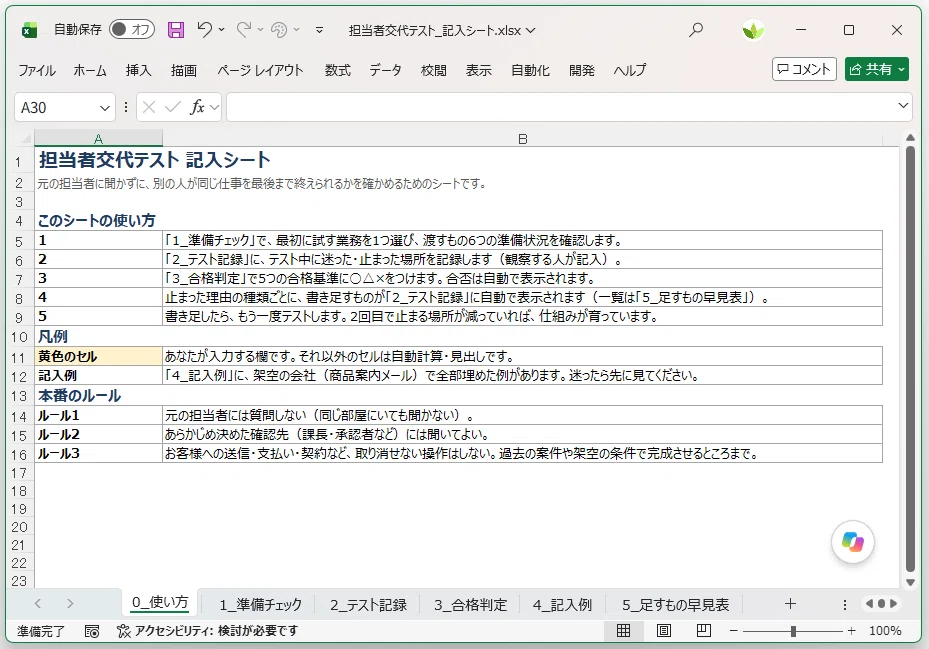This screenshot has height=649, width=929.
Task: Open the 5_足すもの早見表 sheet tab
Action: pos(675,605)
